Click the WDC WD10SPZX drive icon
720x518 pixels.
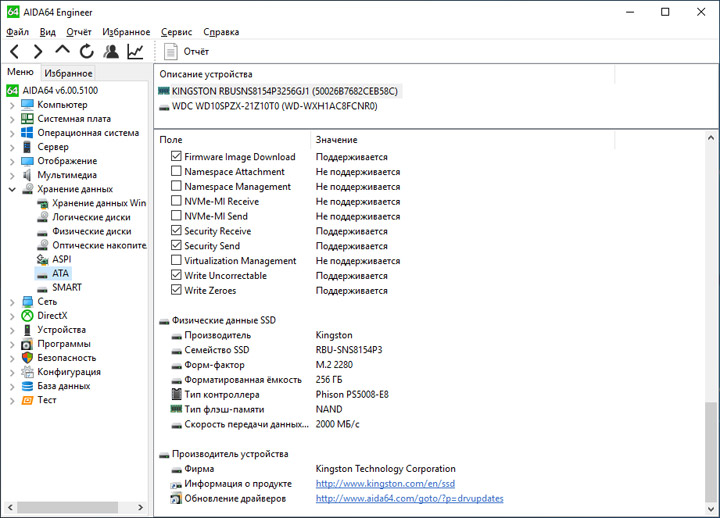tap(164, 107)
